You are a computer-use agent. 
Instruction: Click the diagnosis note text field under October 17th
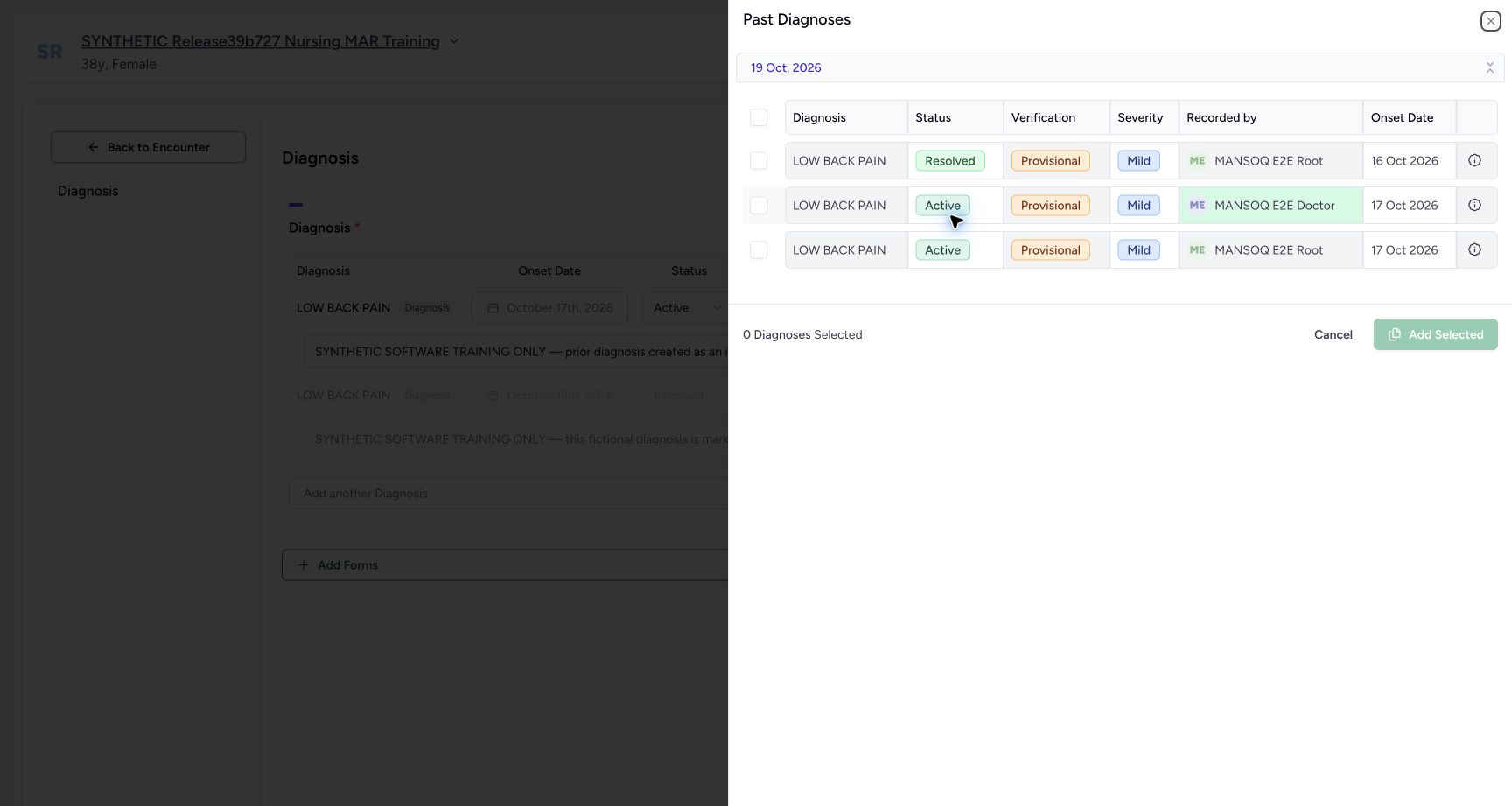(x=515, y=352)
